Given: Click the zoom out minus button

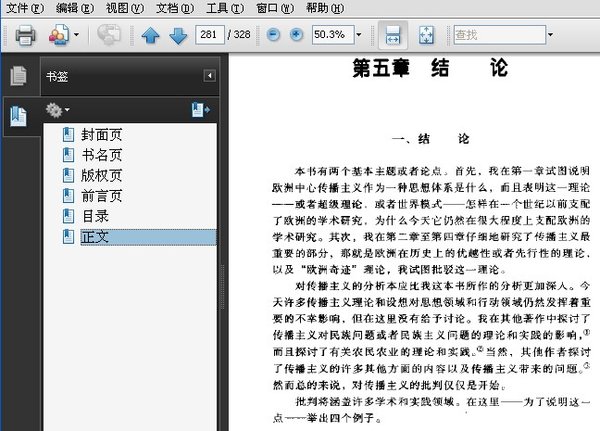Looking at the screenshot, I should click(273, 35).
